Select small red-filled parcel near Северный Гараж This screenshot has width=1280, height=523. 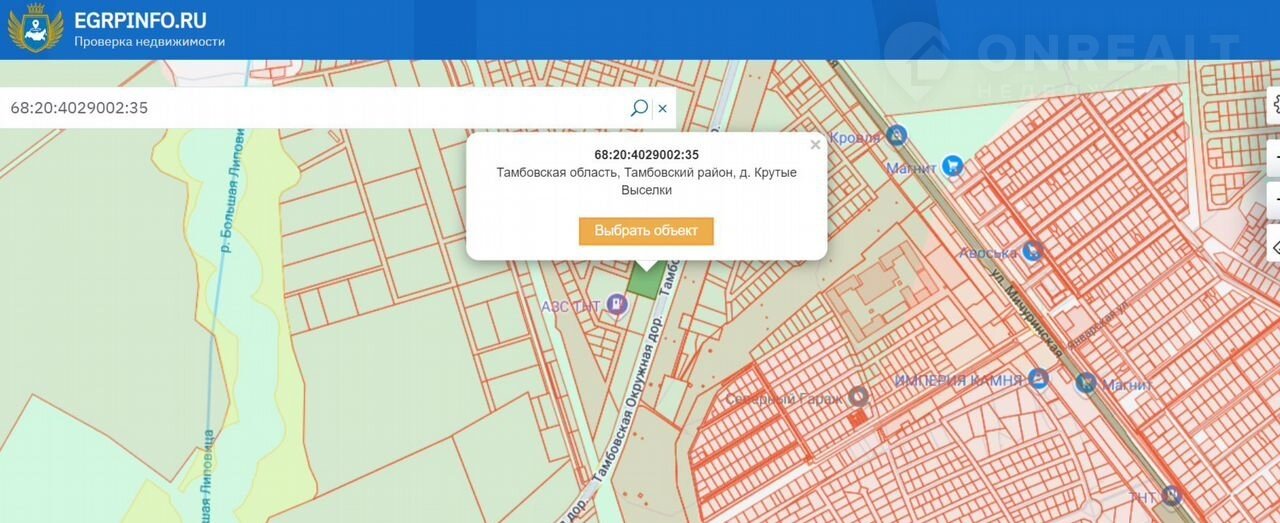(x=854, y=417)
